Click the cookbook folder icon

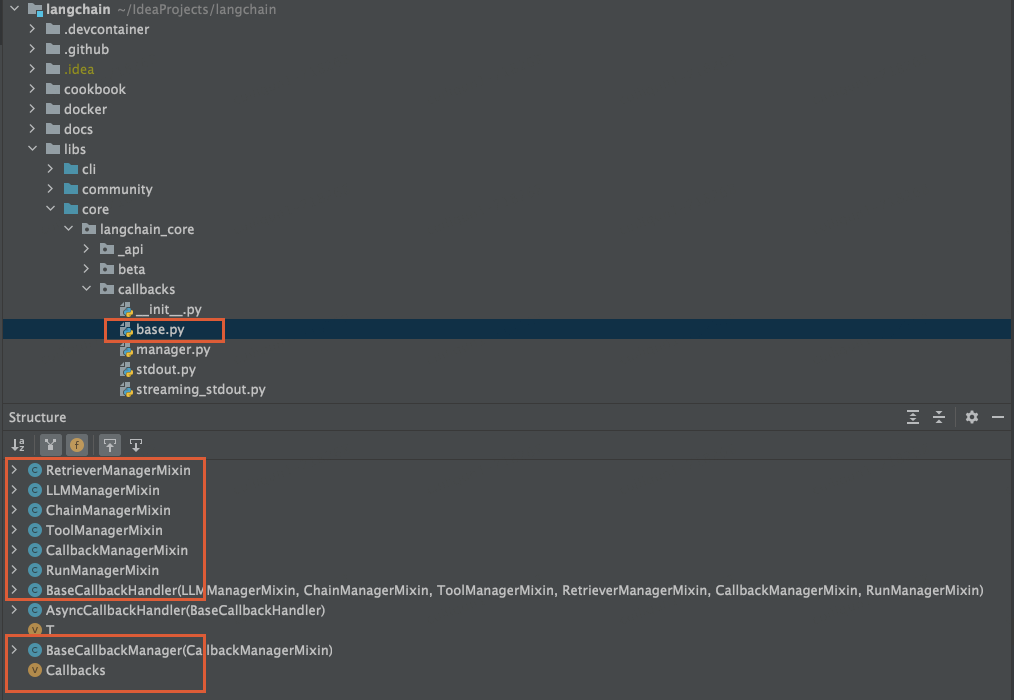[x=53, y=89]
